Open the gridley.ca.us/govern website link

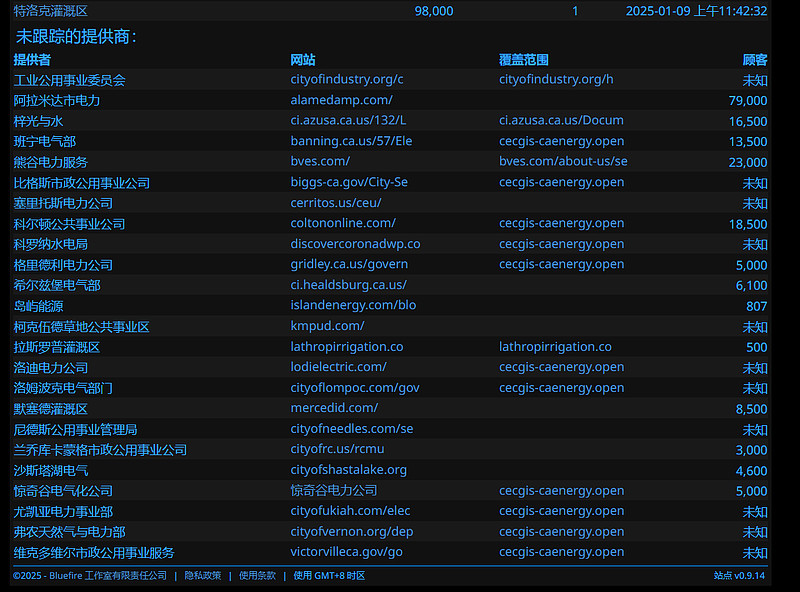tap(349, 264)
